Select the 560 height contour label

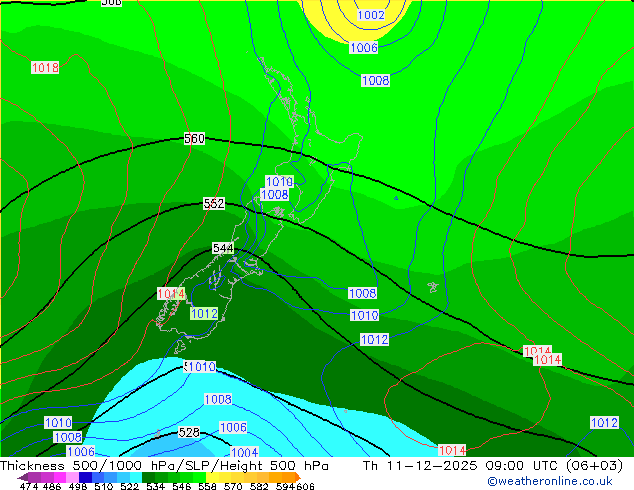(194, 139)
